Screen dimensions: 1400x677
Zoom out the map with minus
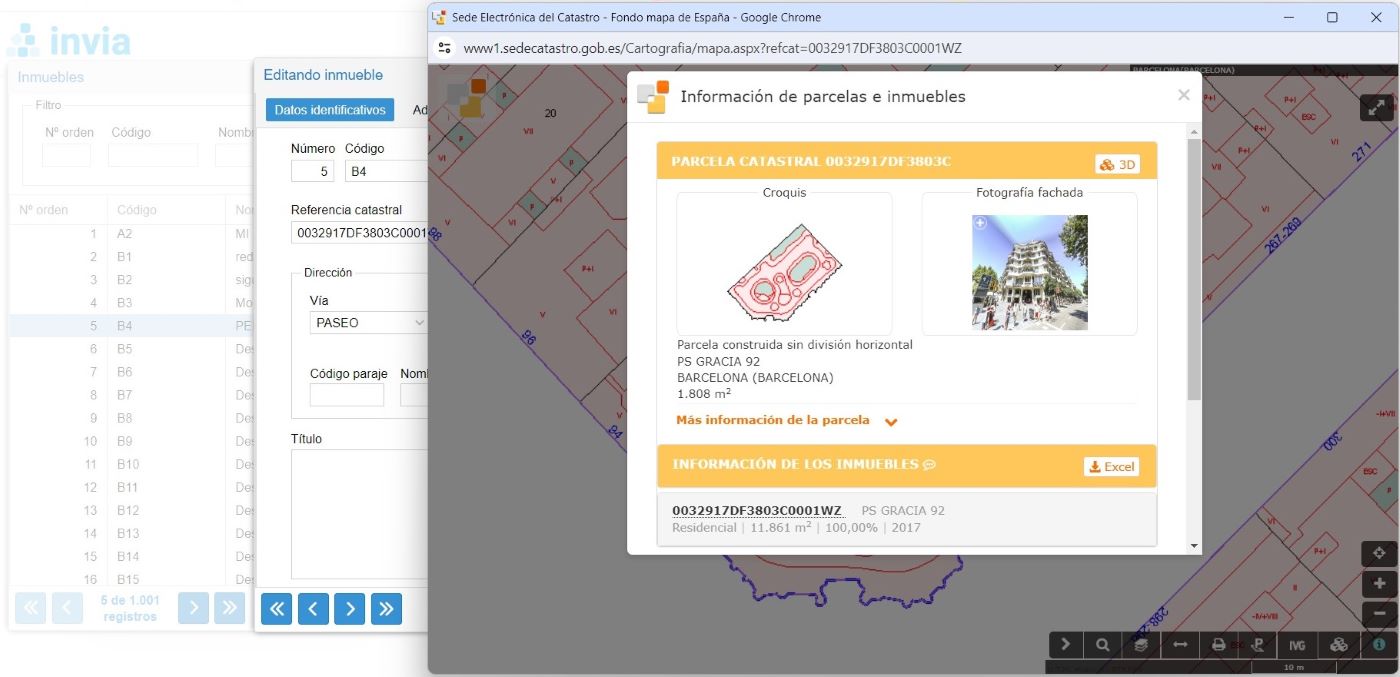(1379, 613)
